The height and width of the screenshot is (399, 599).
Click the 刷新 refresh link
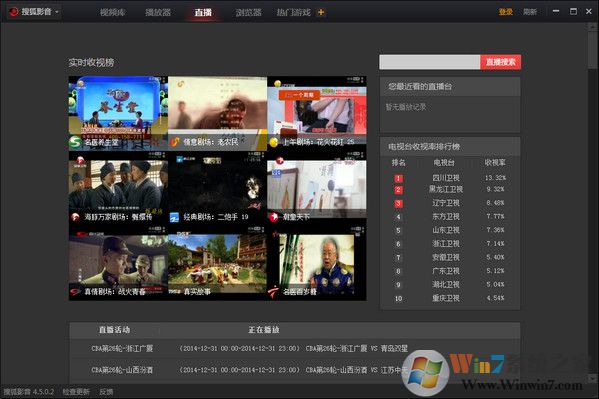(530, 12)
